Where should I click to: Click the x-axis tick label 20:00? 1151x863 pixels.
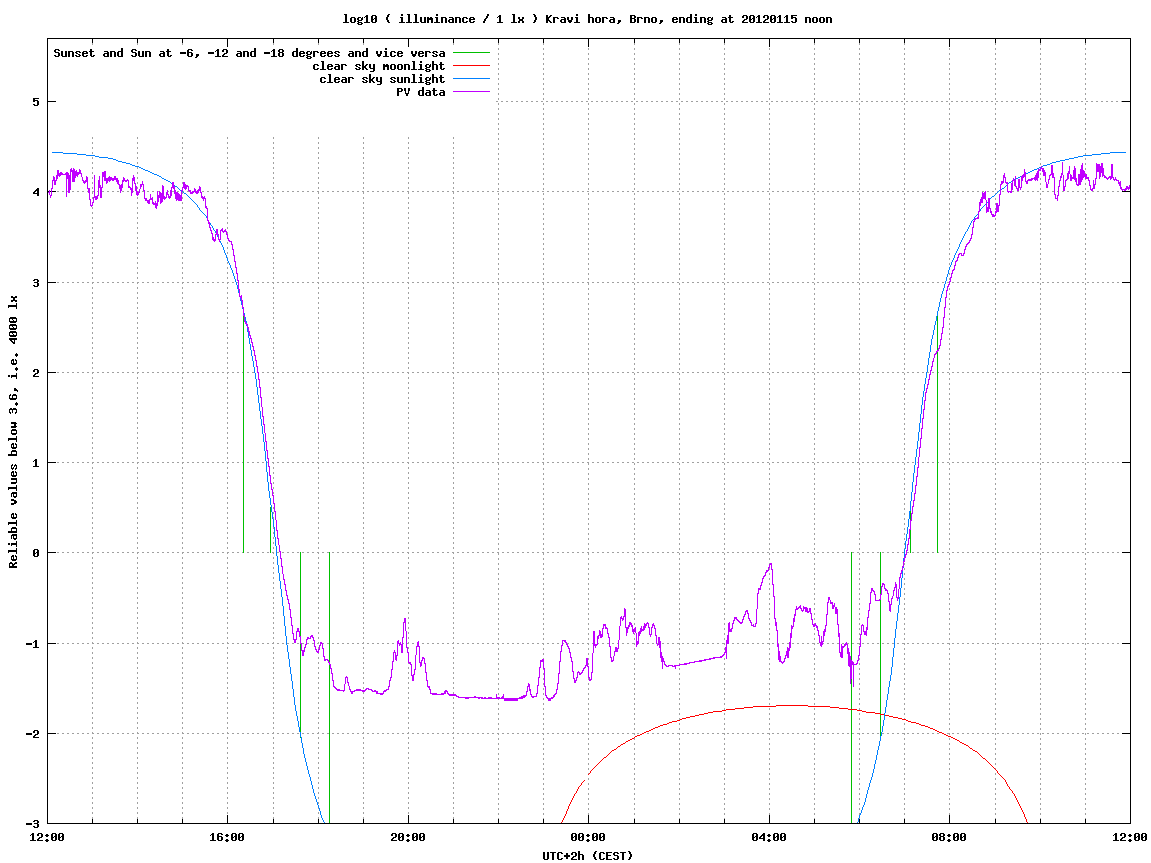[408, 837]
